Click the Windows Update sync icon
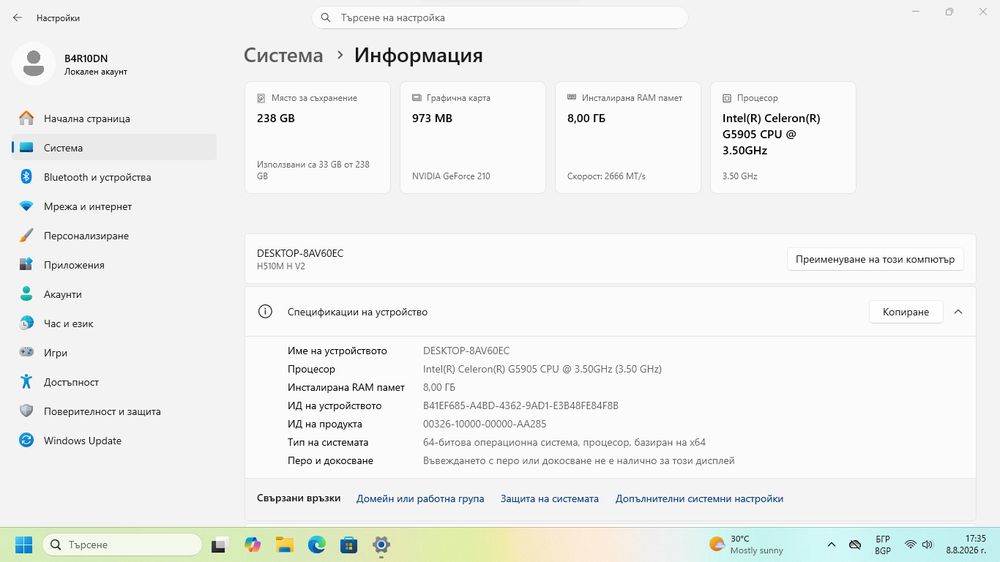The height and width of the screenshot is (562, 1000). [x=26, y=440]
